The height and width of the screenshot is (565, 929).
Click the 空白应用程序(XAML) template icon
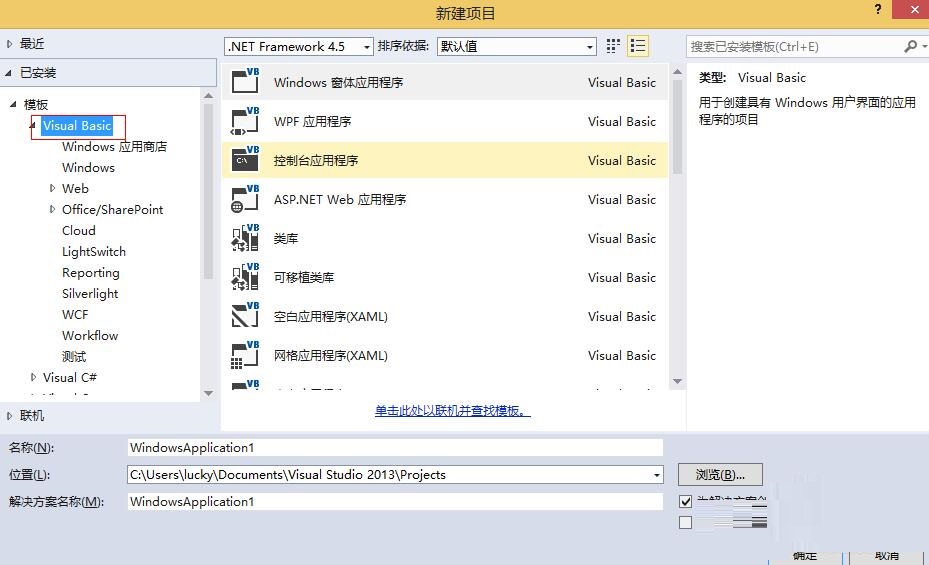(245, 316)
